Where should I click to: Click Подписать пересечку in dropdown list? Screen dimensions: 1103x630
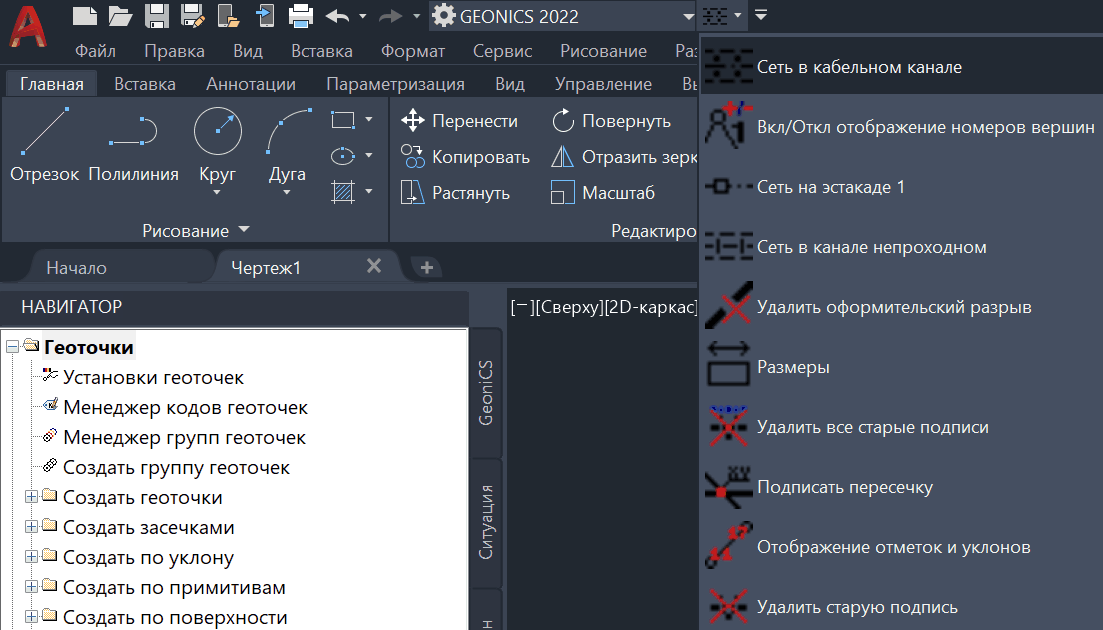coord(845,487)
